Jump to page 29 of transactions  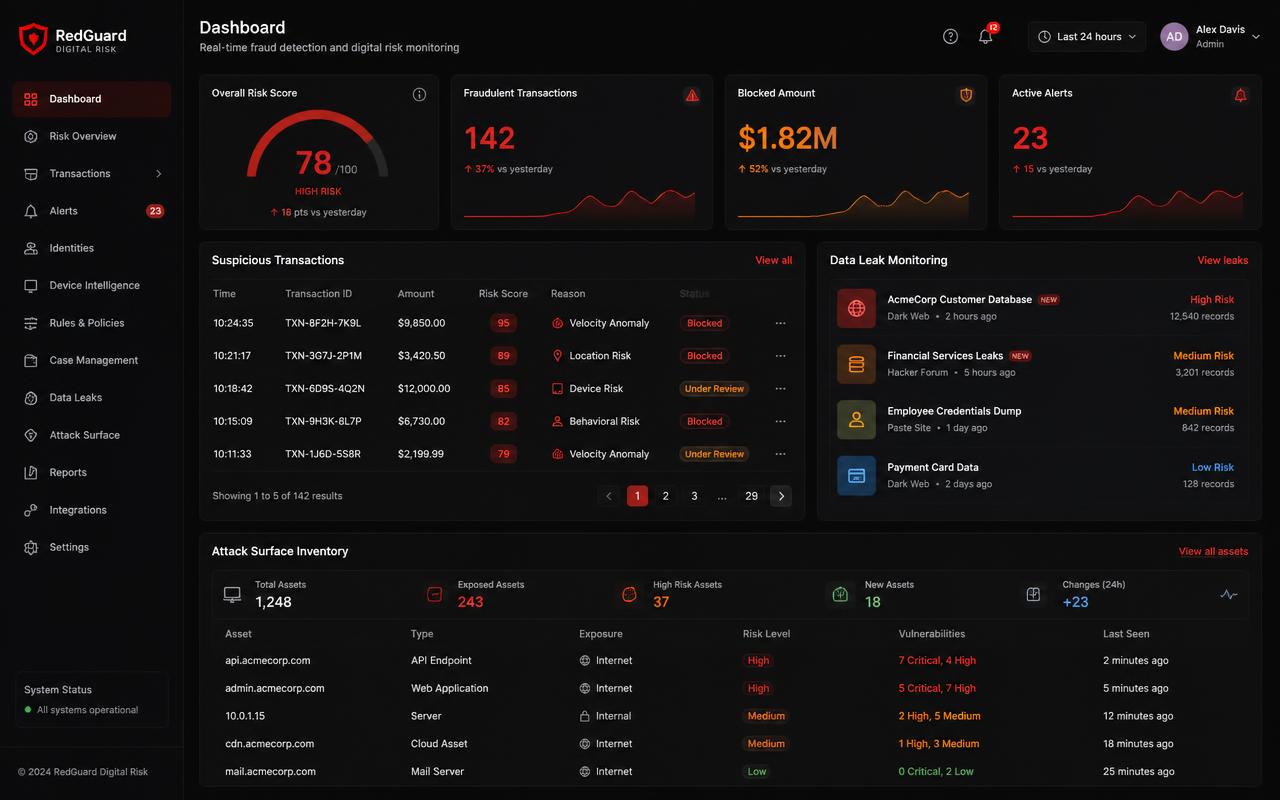(x=751, y=496)
